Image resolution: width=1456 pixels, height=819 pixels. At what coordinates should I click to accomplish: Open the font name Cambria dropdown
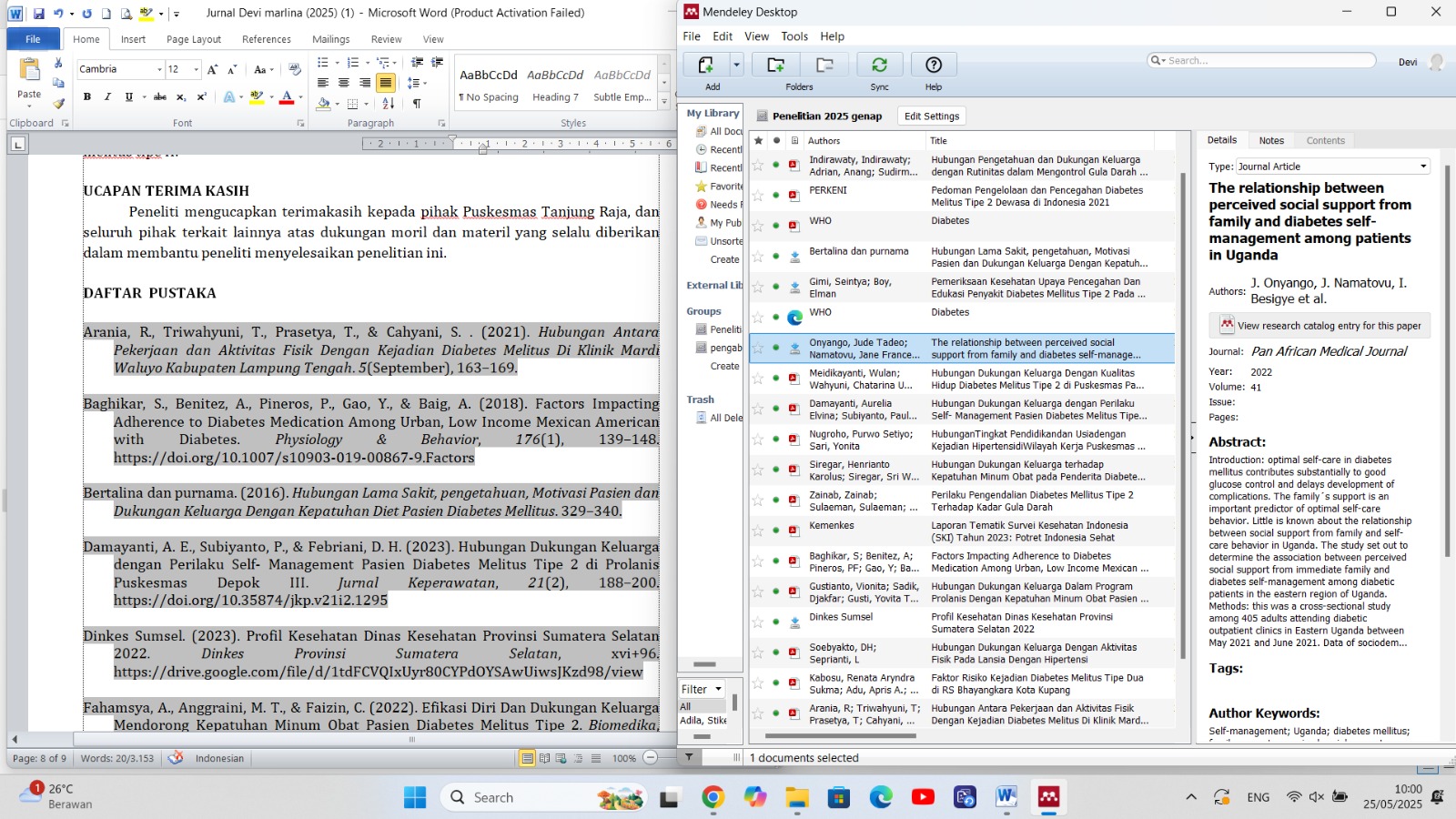[x=159, y=69]
